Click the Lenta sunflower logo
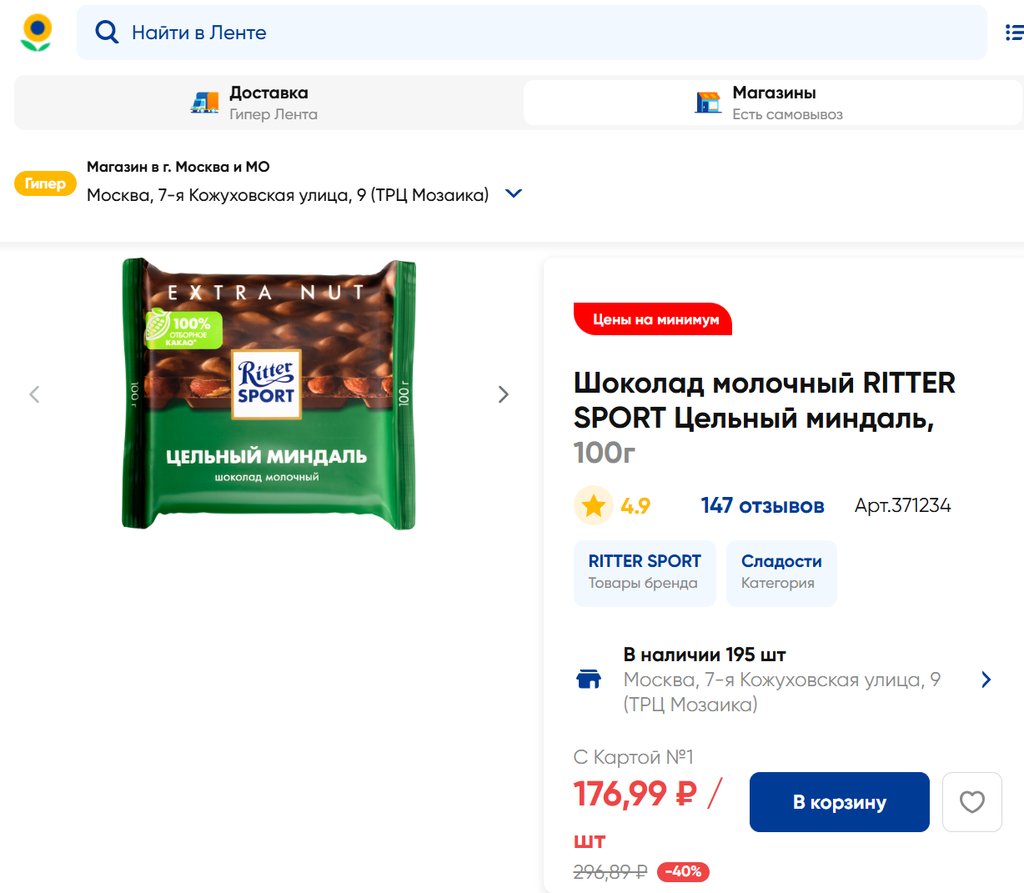 point(37,32)
